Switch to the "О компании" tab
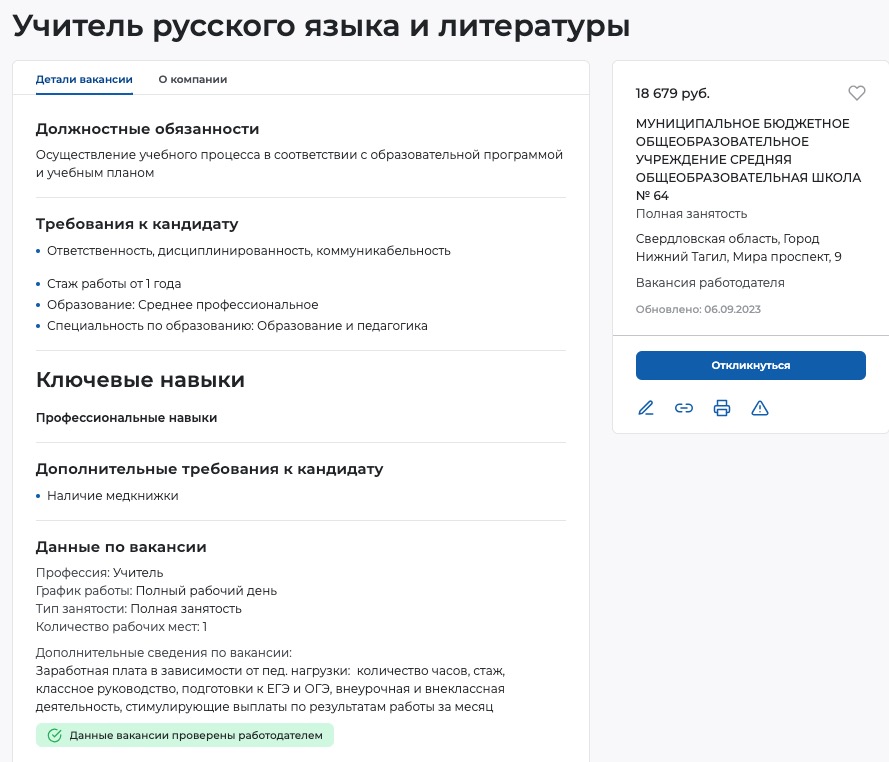889x762 pixels. pos(193,79)
